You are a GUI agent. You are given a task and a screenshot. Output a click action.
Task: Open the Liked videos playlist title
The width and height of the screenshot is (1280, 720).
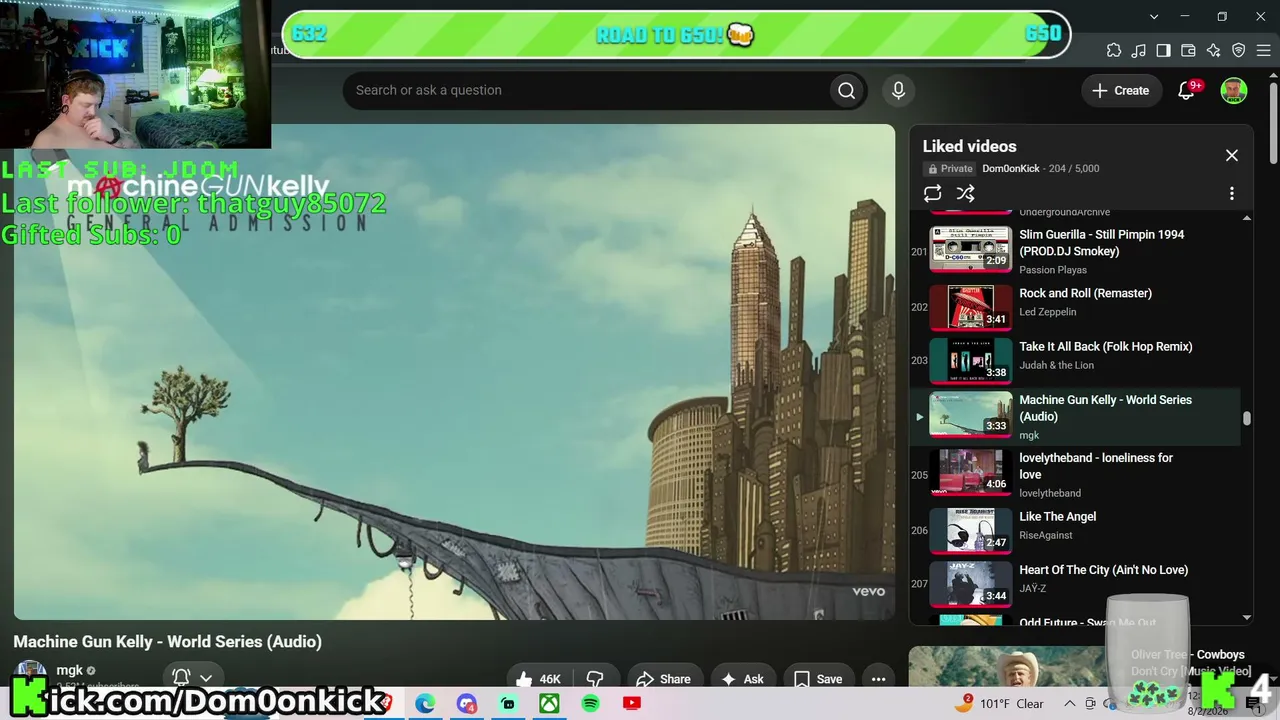pyautogui.click(x=969, y=146)
